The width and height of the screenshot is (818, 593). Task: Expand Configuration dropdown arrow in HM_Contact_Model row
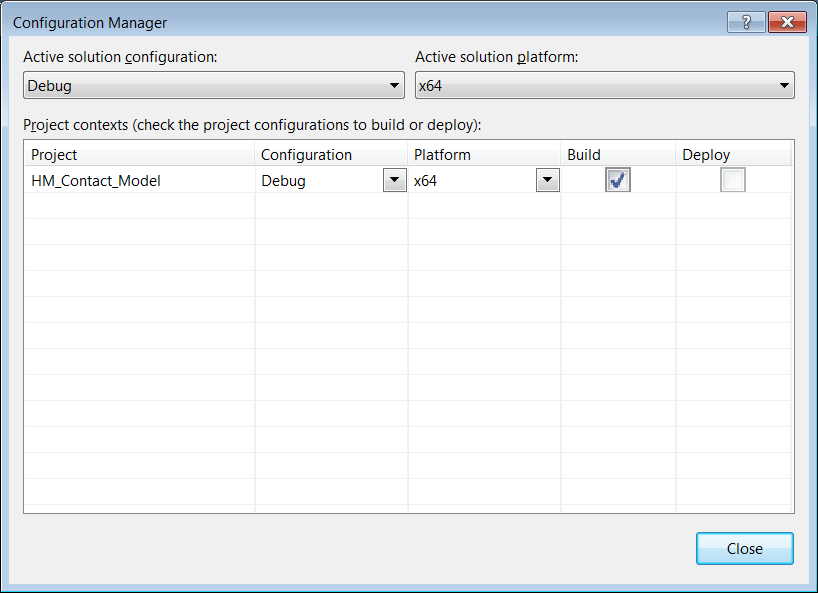394,181
